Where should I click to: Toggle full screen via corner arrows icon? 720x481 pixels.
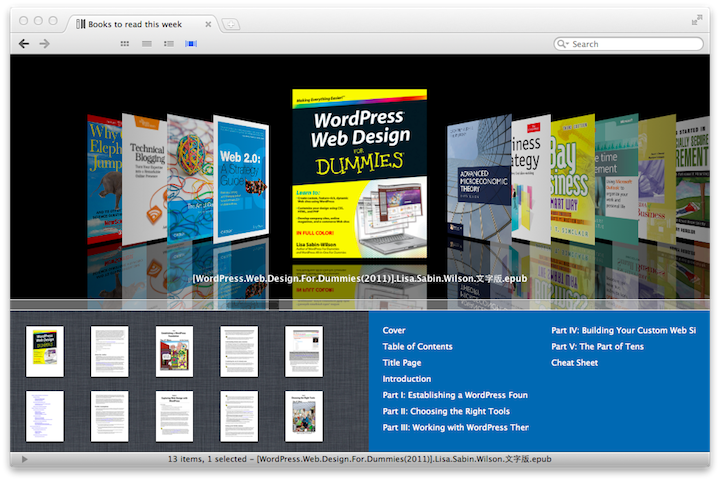click(697, 20)
